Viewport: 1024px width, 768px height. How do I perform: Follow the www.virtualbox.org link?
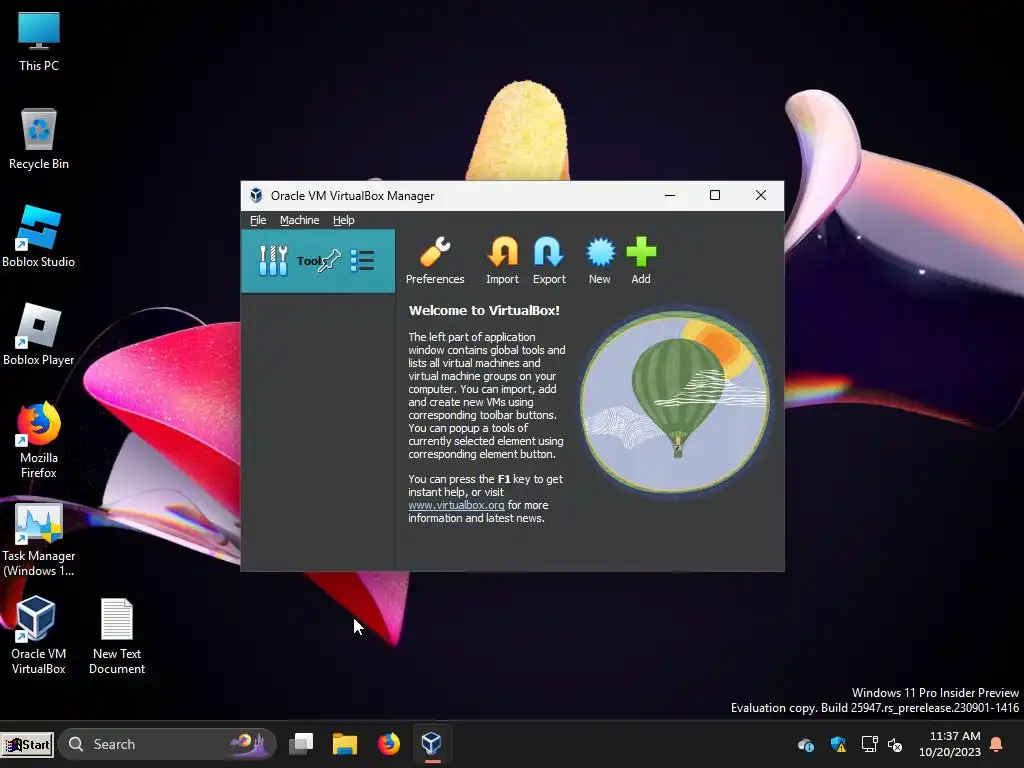tap(456, 505)
